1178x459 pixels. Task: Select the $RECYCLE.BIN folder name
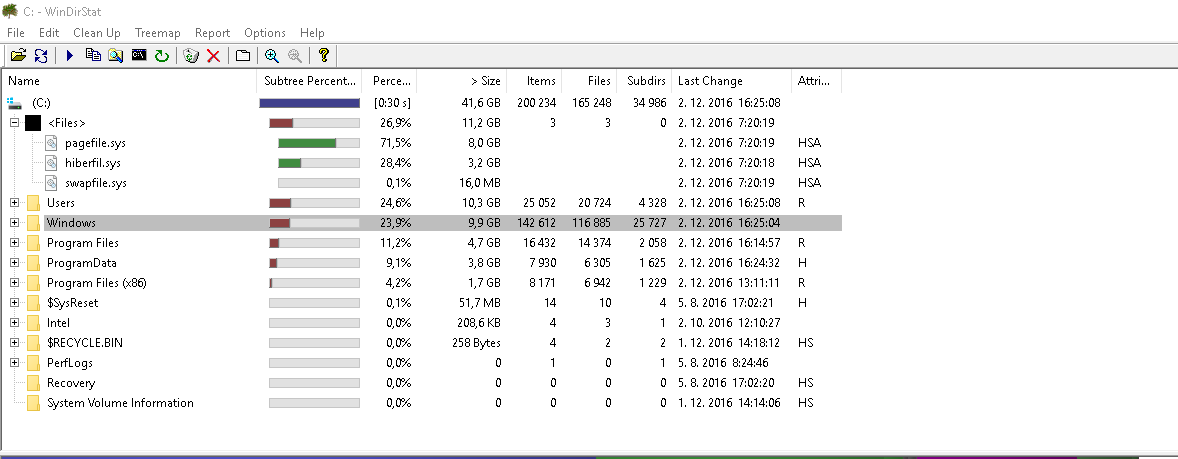click(85, 343)
